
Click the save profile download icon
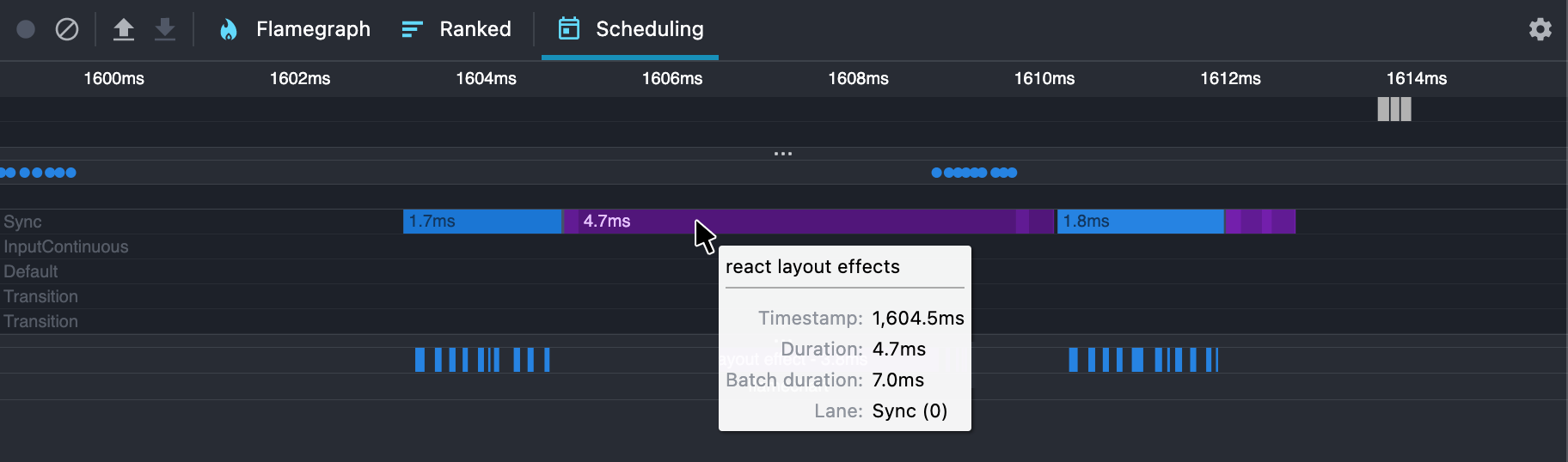(165, 29)
